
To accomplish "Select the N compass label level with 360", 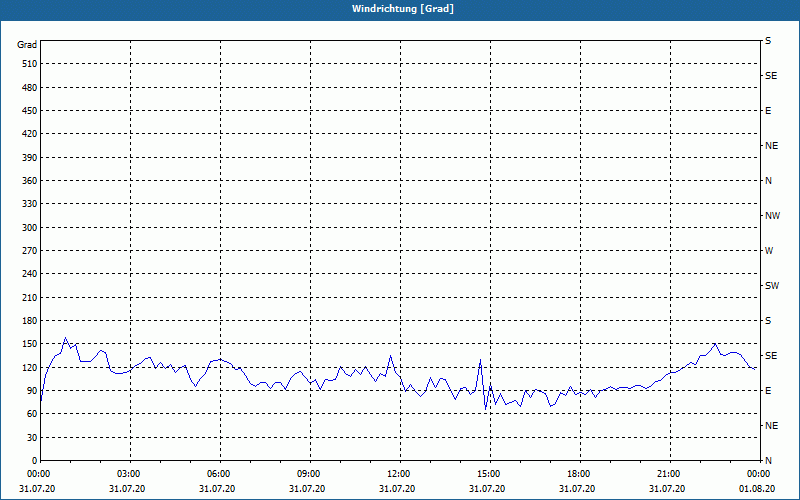I will (x=768, y=181).
